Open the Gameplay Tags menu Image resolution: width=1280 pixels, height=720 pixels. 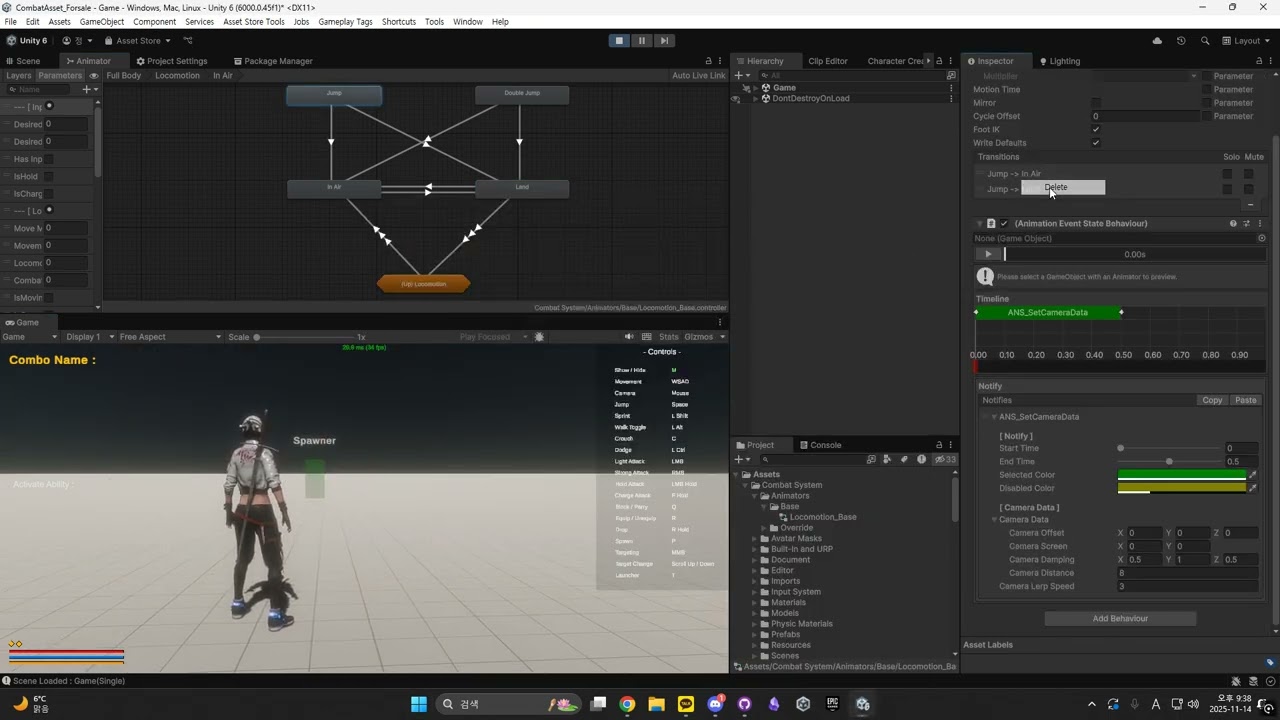(x=345, y=21)
